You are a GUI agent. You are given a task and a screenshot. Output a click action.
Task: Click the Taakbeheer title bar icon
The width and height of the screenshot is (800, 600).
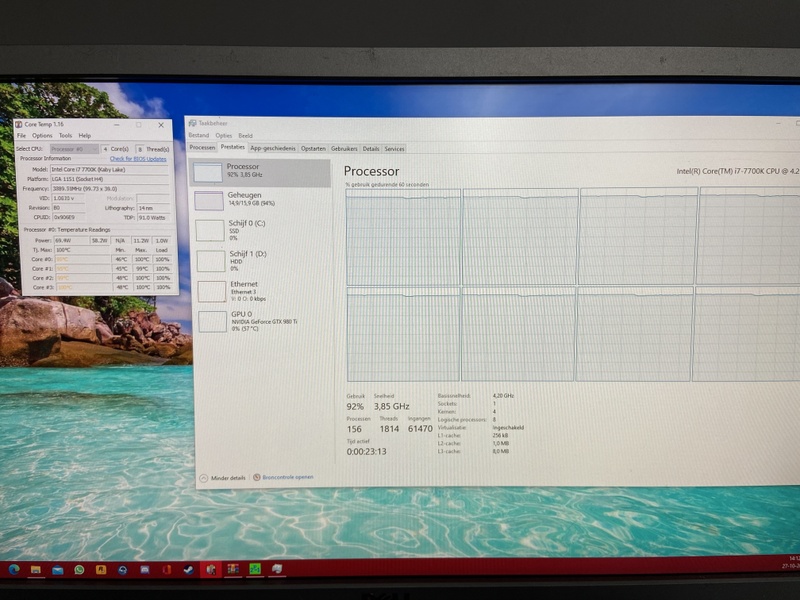coord(192,123)
